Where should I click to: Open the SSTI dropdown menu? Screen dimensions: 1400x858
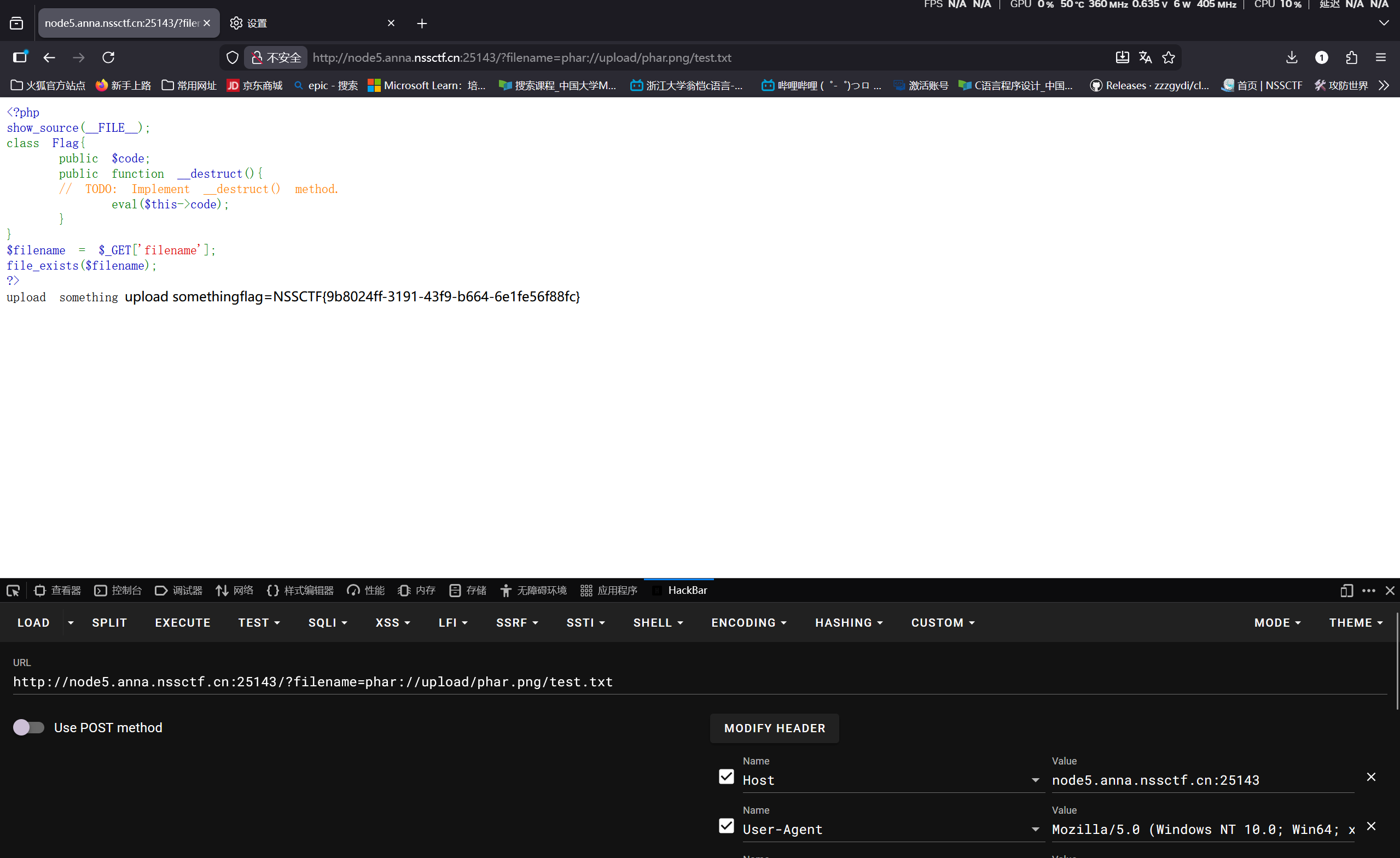[585, 622]
